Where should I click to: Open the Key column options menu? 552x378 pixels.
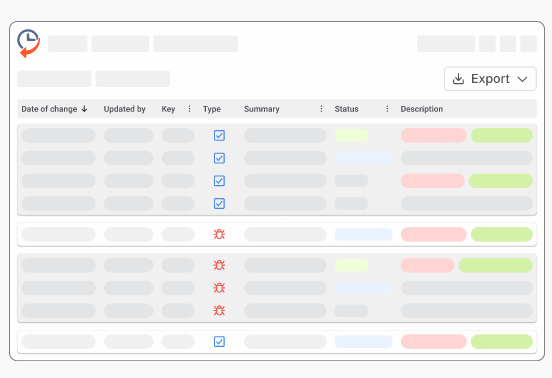(189, 109)
